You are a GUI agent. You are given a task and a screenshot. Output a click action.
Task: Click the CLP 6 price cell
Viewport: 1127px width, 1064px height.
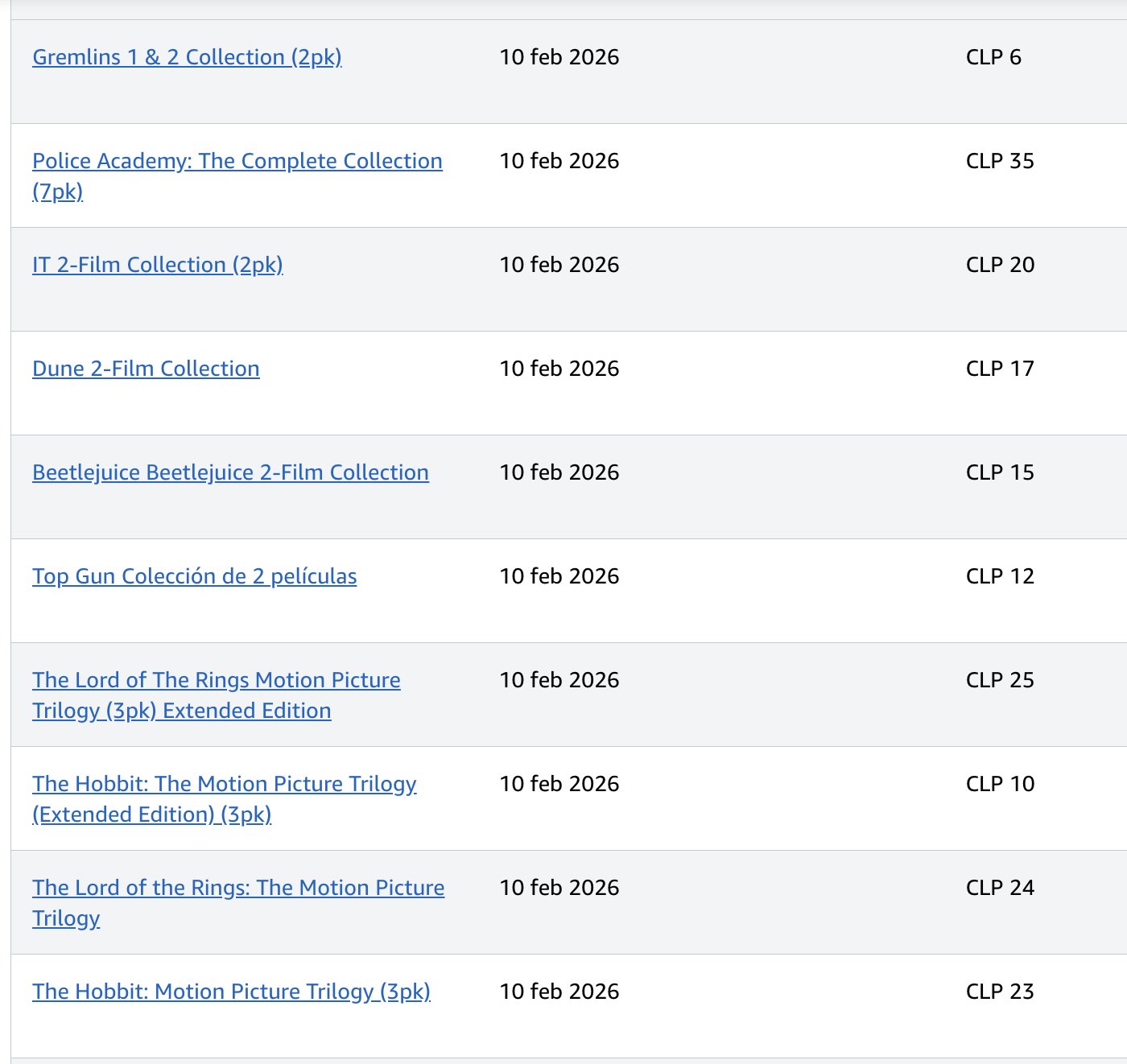993,57
